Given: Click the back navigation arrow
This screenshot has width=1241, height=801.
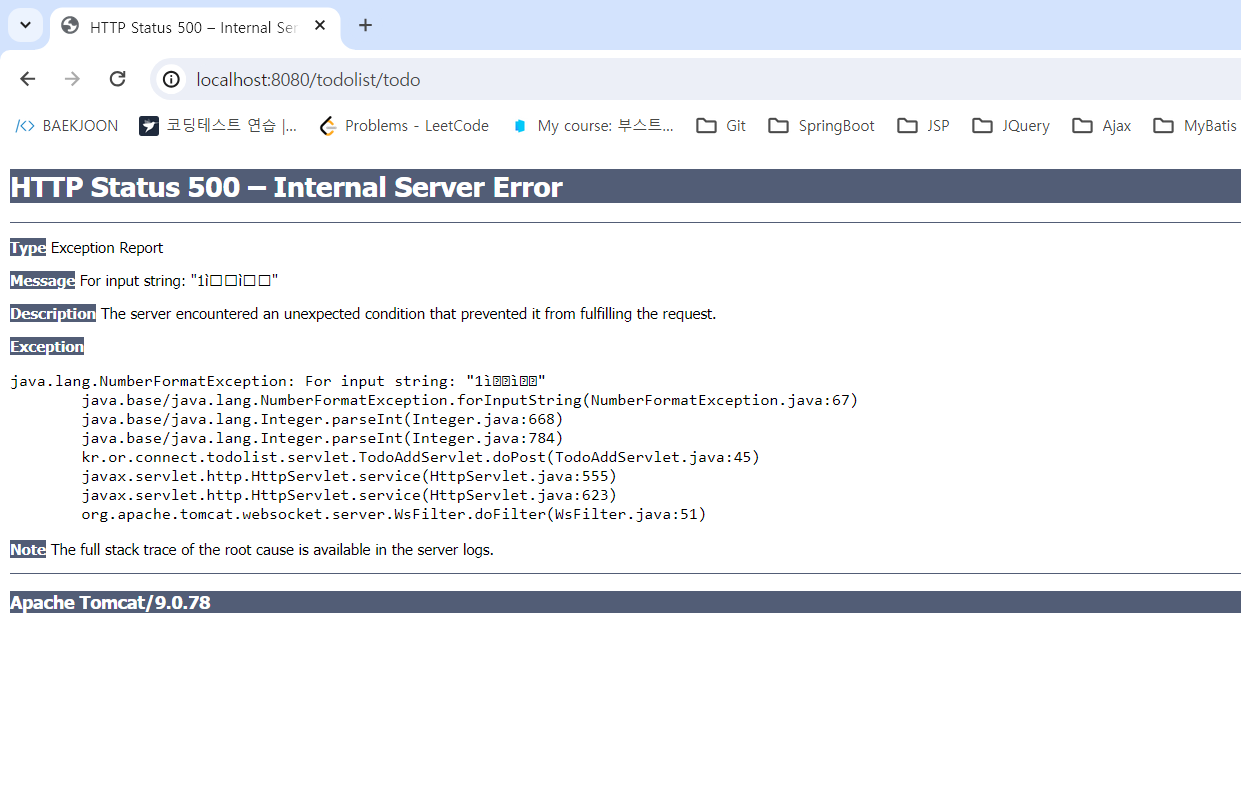Looking at the screenshot, I should pos(27,78).
